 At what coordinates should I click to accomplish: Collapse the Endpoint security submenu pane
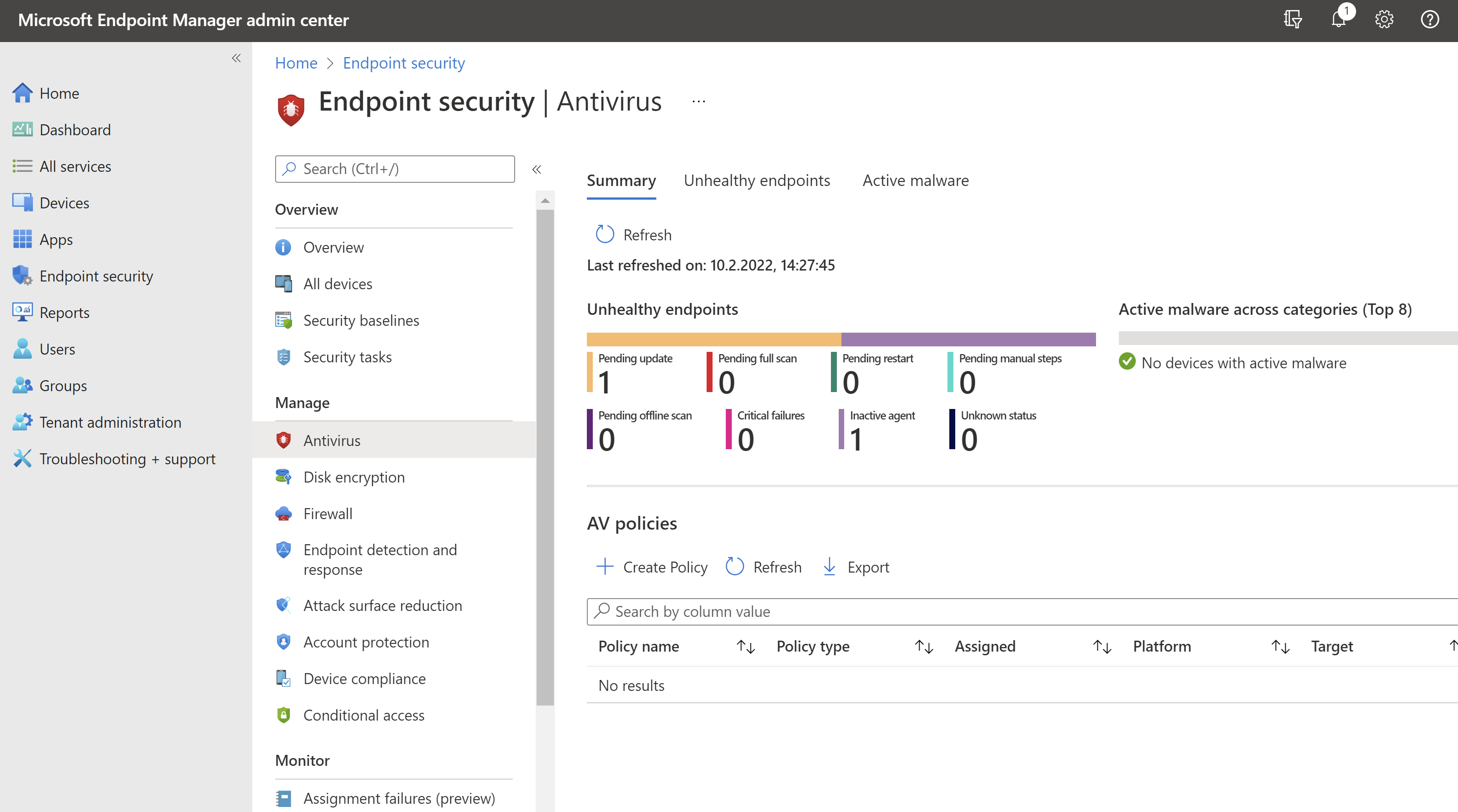pyautogui.click(x=537, y=169)
